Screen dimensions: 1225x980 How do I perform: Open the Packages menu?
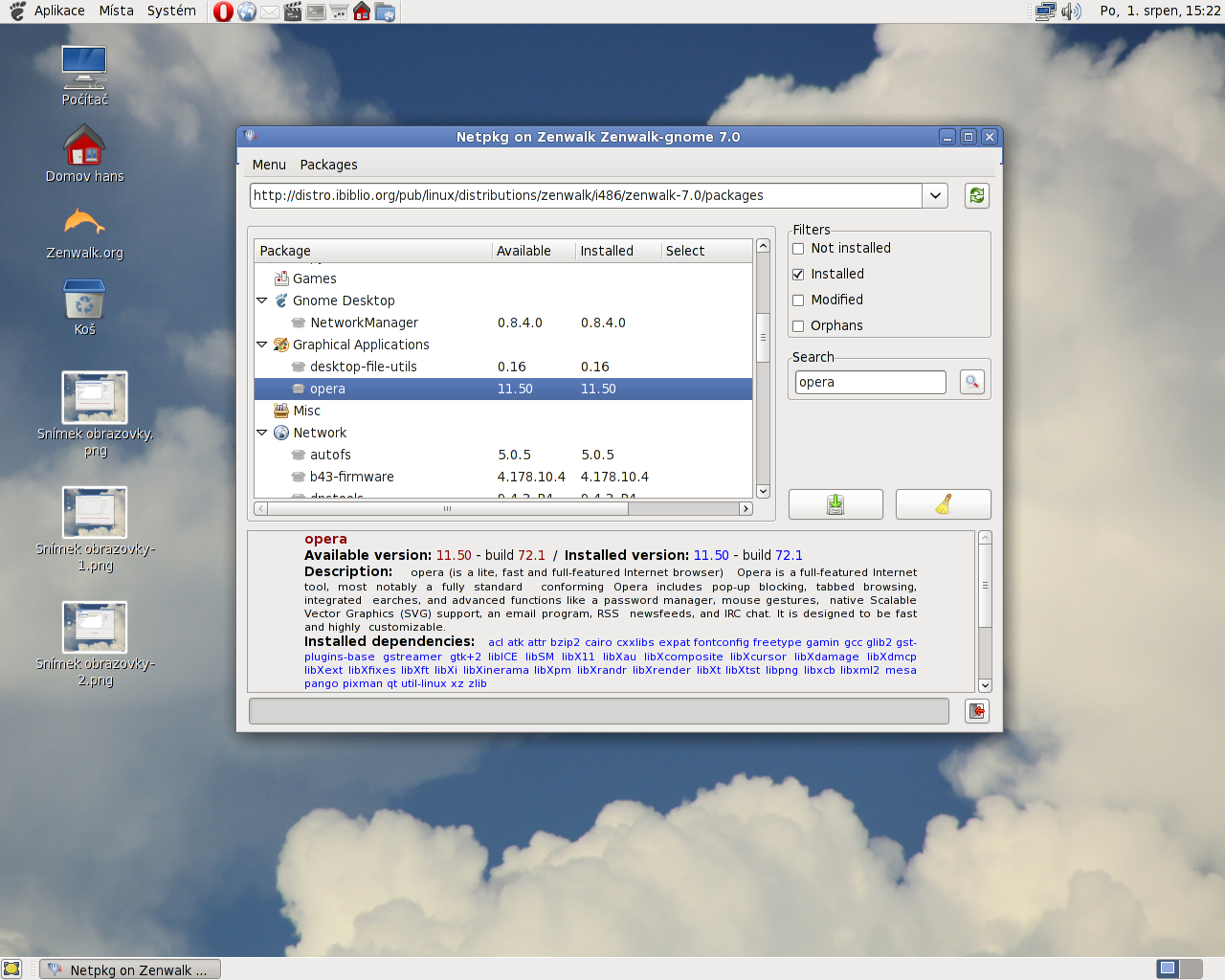[x=328, y=165]
